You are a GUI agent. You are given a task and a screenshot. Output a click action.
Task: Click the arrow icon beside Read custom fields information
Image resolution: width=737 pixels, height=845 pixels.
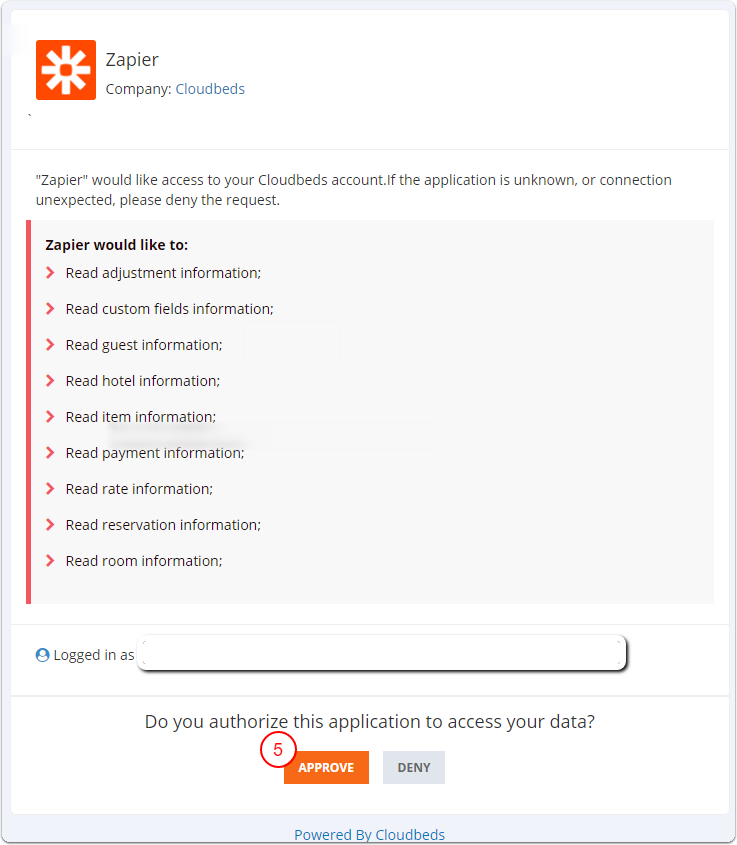pos(51,309)
